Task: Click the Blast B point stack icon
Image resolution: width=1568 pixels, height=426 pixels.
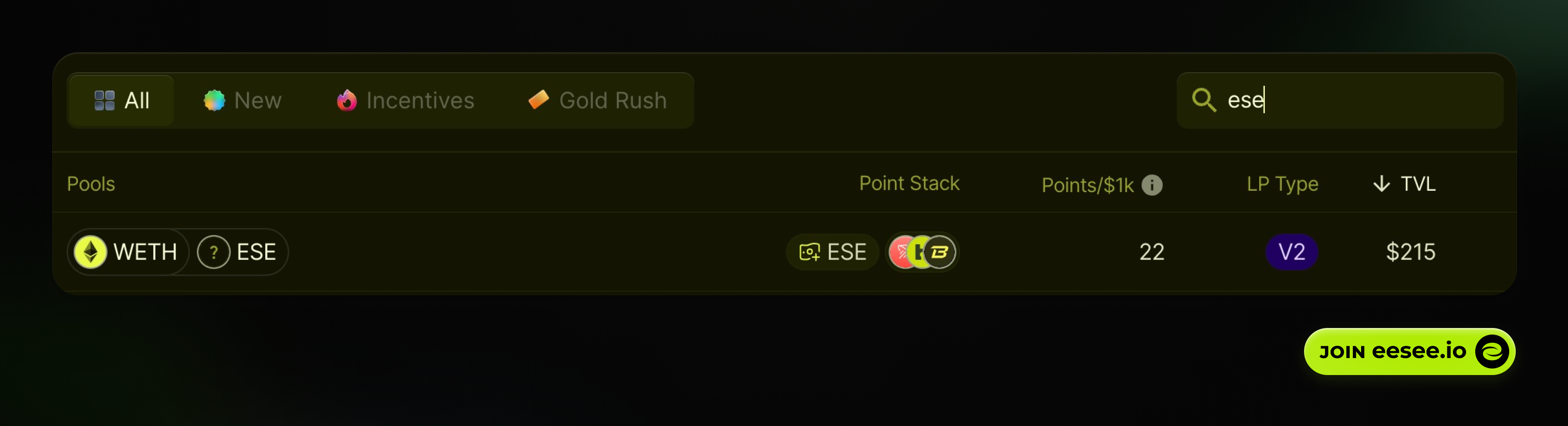Action: [940, 252]
